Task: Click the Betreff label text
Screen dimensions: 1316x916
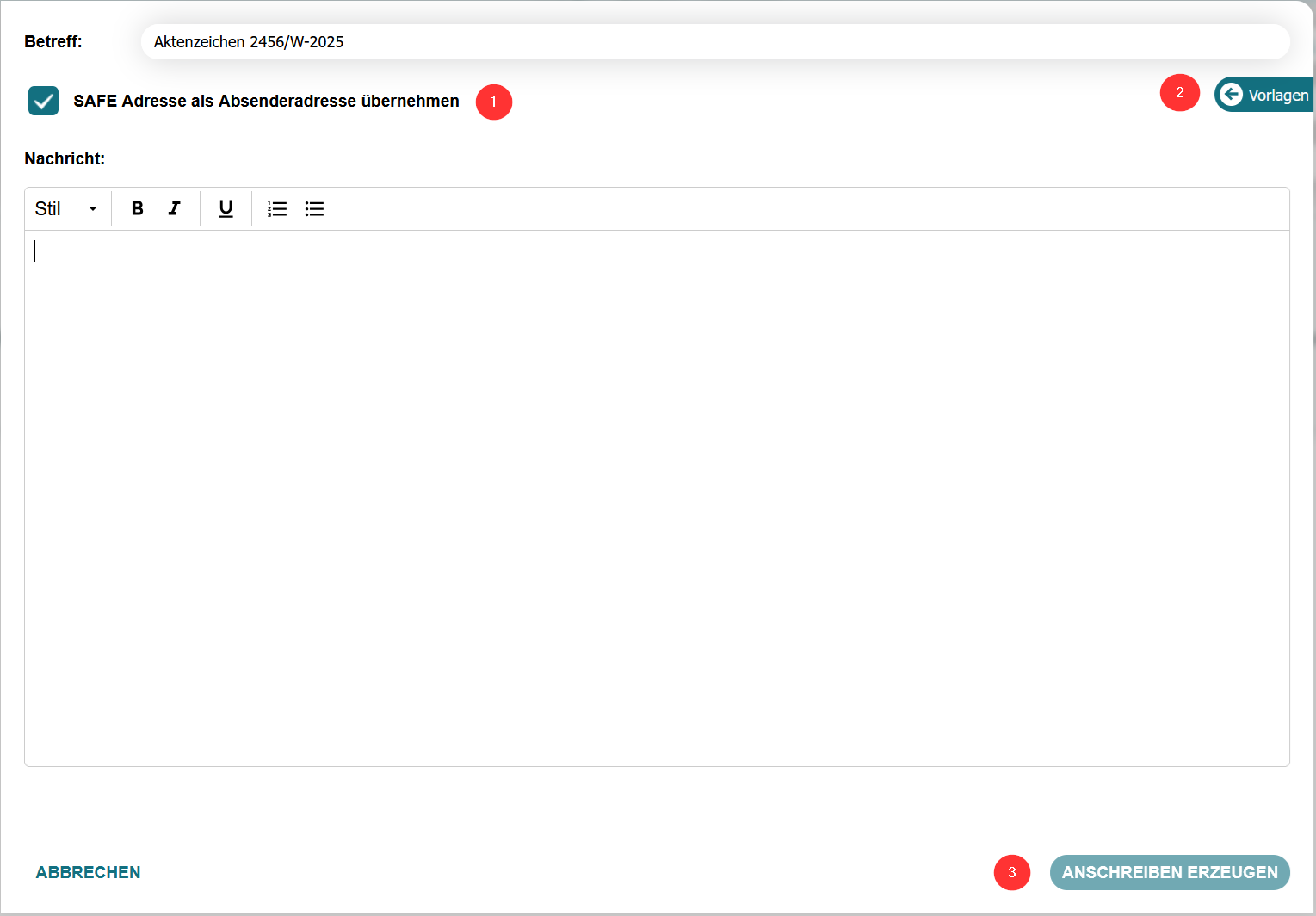Action: click(53, 41)
